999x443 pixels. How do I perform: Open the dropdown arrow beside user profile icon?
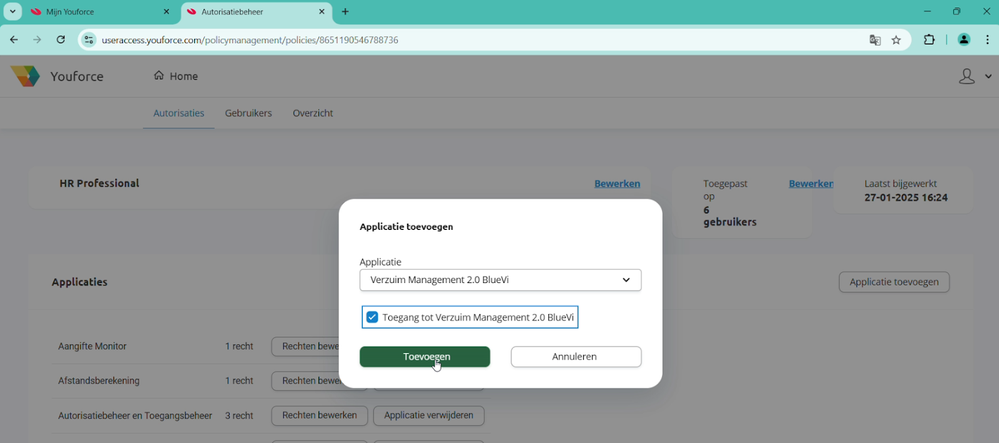tap(988, 76)
